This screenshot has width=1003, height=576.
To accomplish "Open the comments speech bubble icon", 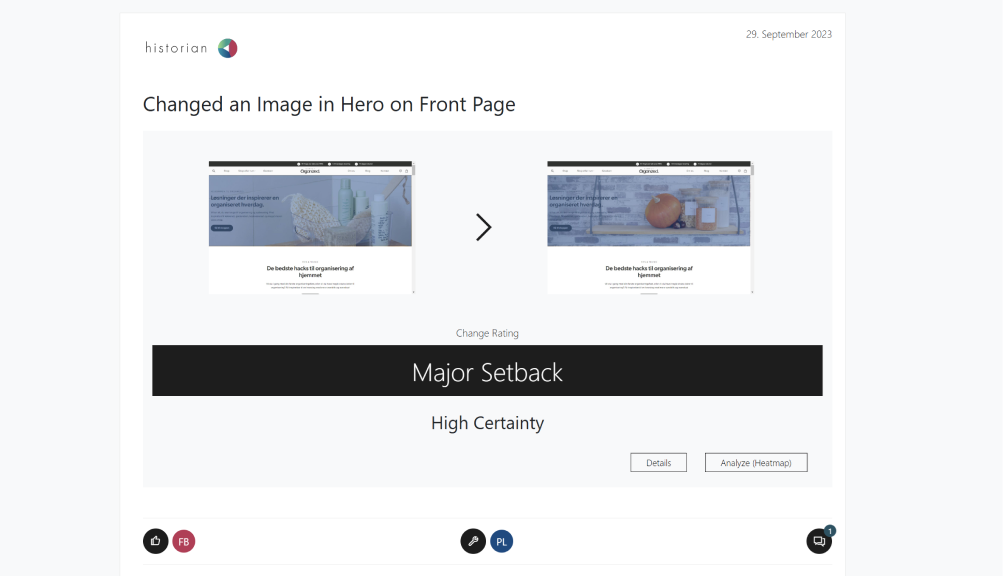I will 818,541.
